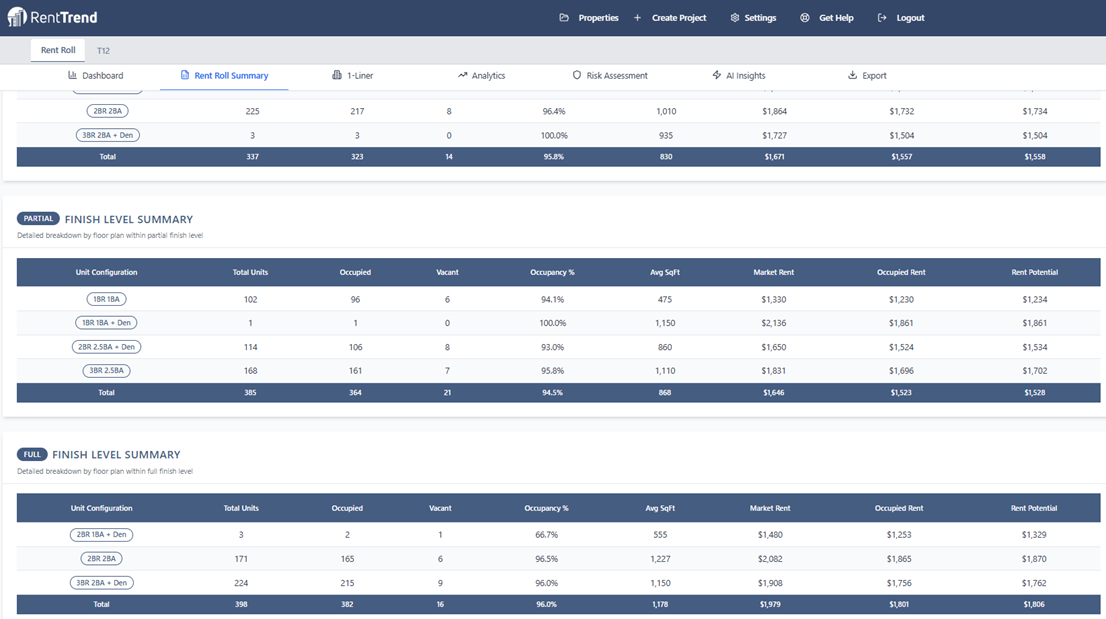Click the Export download icon

click(x=852, y=75)
